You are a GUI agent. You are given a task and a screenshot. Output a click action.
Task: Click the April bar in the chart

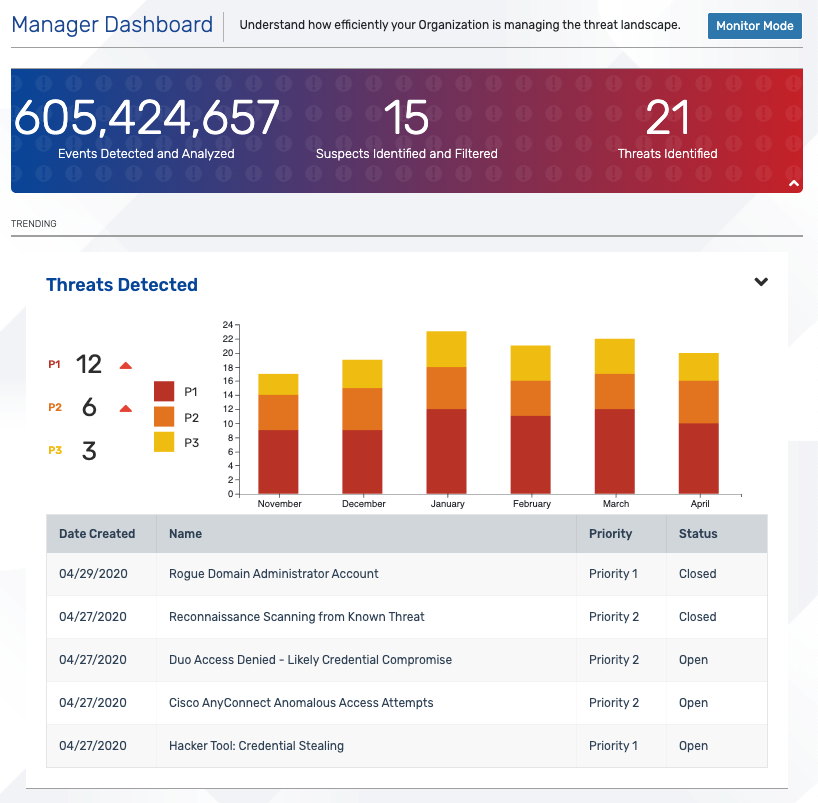click(x=699, y=423)
